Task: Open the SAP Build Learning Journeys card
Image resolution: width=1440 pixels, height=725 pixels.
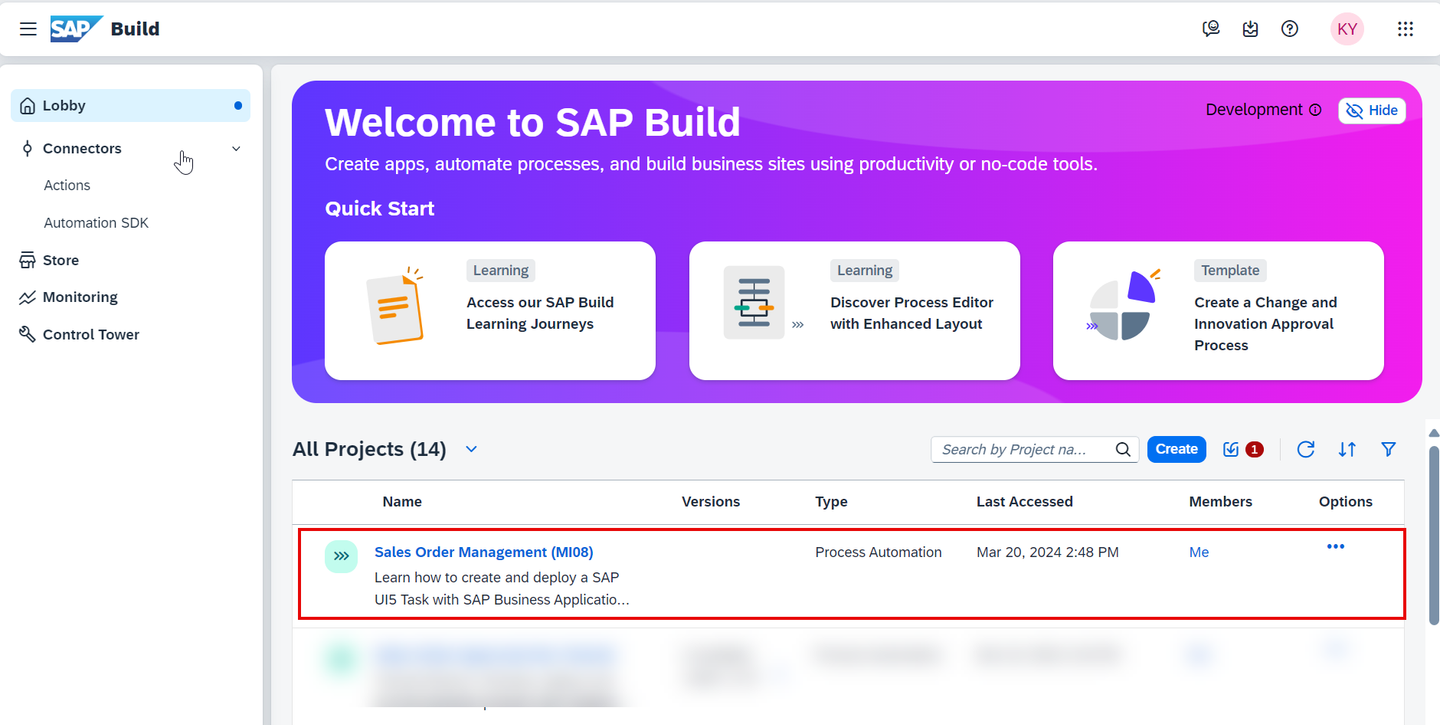Action: pos(490,311)
